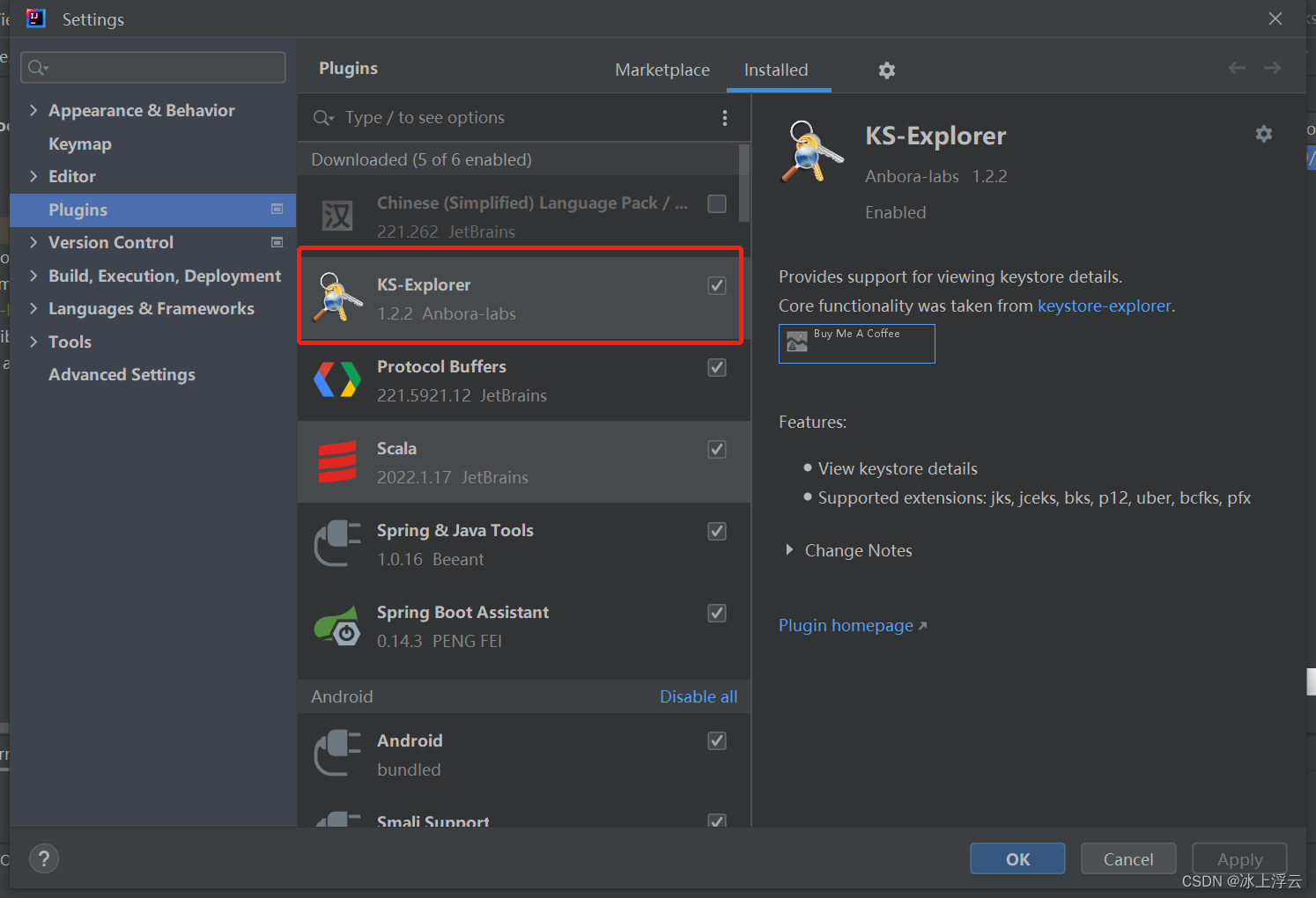Close the Settings dialog

click(x=1275, y=18)
